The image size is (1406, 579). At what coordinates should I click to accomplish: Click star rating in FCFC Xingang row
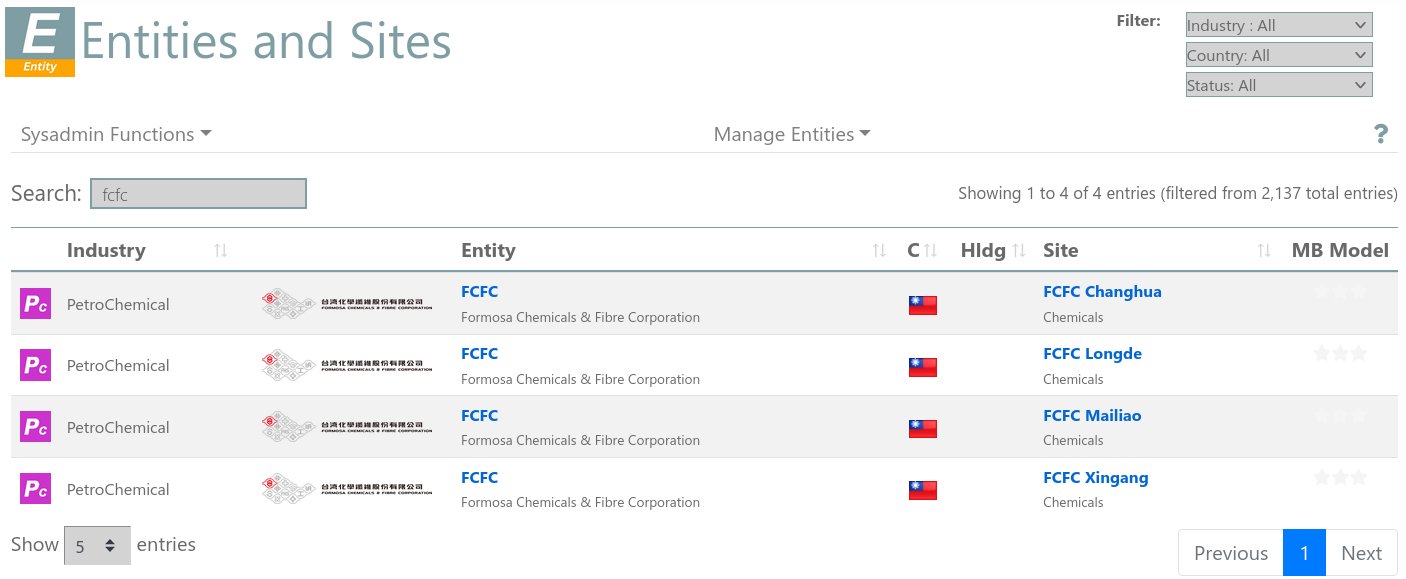point(1340,477)
